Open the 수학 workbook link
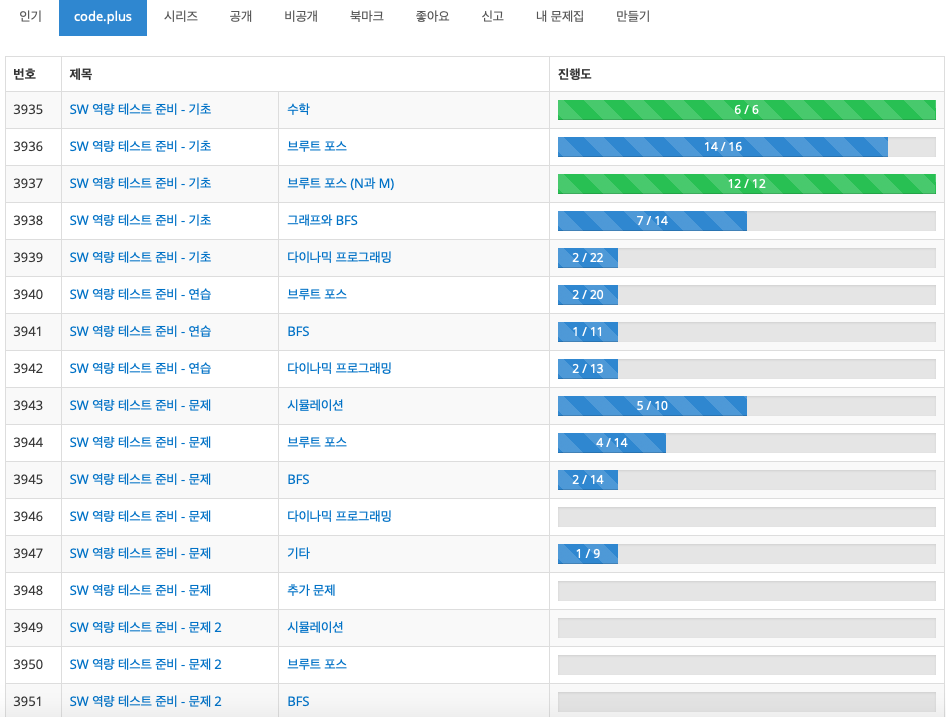Screen dimensions: 946x717 298,109
